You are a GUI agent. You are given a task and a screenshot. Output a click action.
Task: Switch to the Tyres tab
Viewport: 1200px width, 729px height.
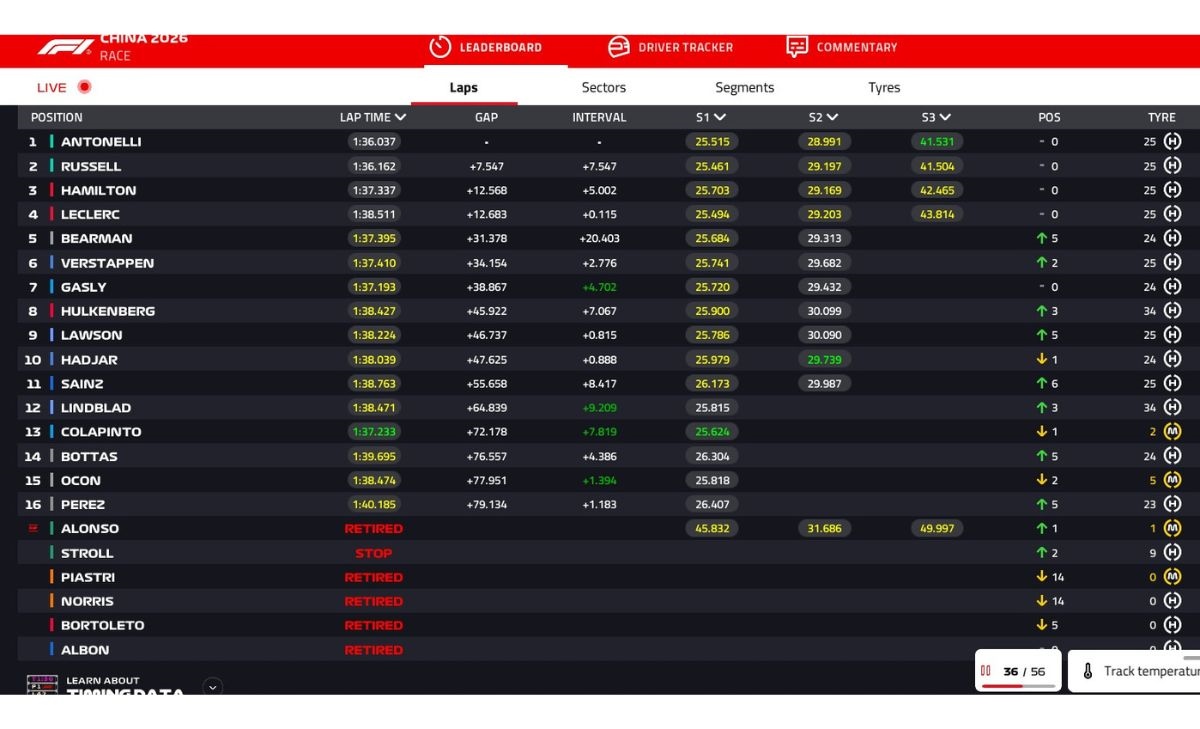point(884,88)
